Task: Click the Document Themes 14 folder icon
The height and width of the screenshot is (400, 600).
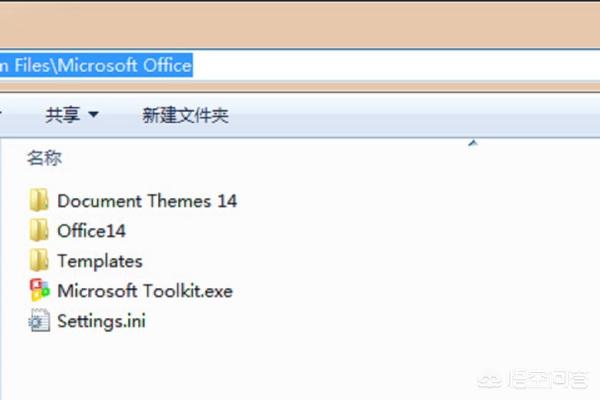Action: [39, 200]
